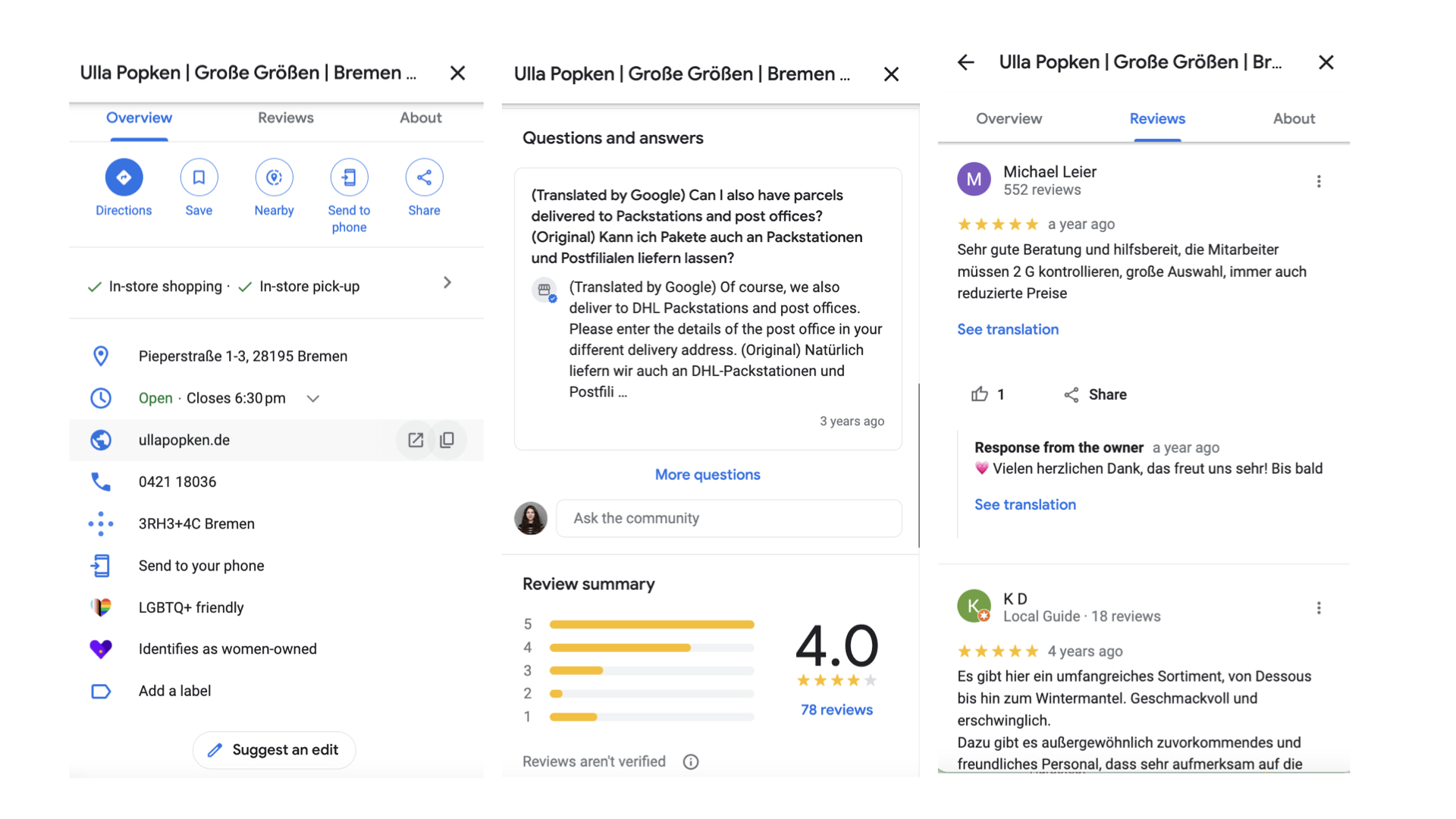This screenshot has height=819, width=1456.
Task: Click the back arrow on the Reviews panel
Action: (x=965, y=63)
